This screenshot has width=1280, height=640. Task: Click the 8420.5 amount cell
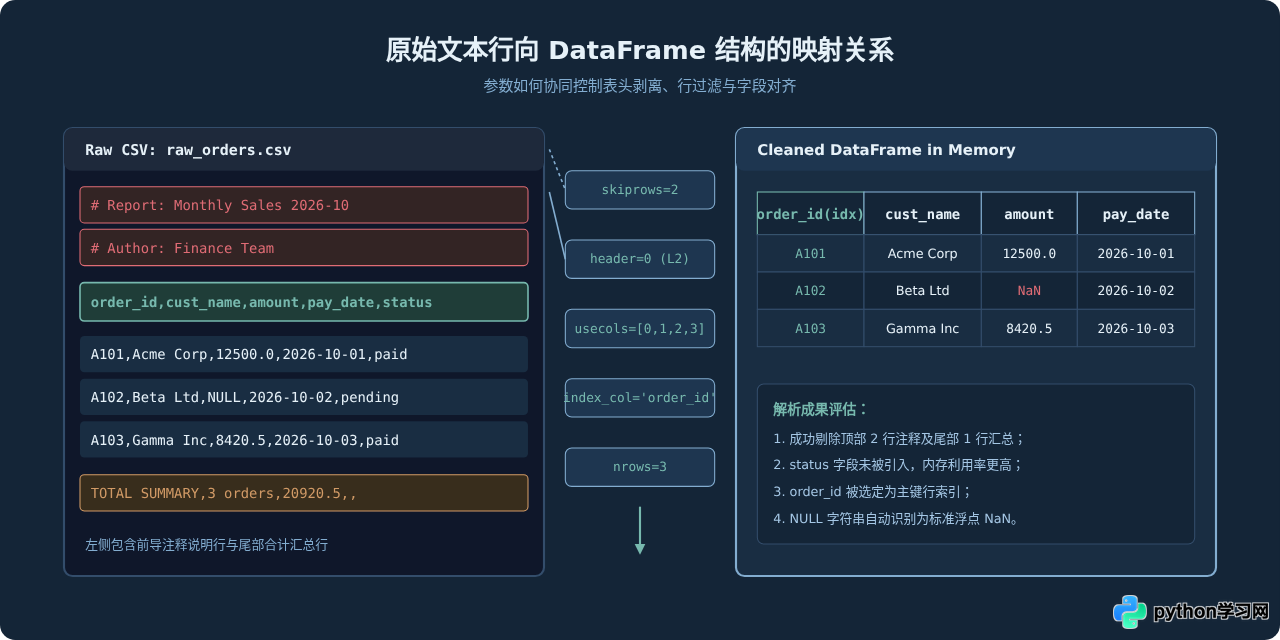[x=1029, y=328]
